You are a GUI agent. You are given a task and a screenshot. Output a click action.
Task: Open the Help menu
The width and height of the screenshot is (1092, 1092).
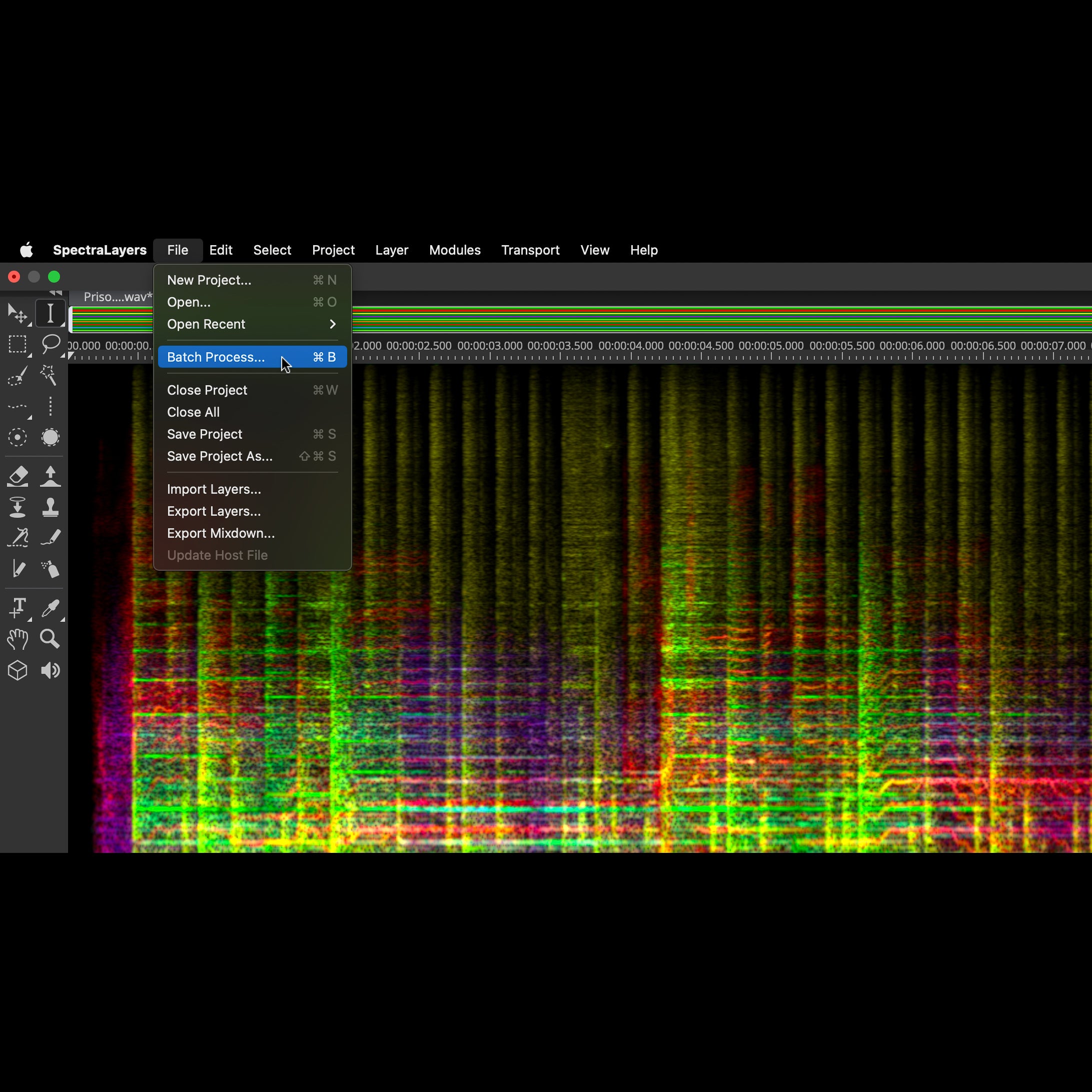point(644,250)
